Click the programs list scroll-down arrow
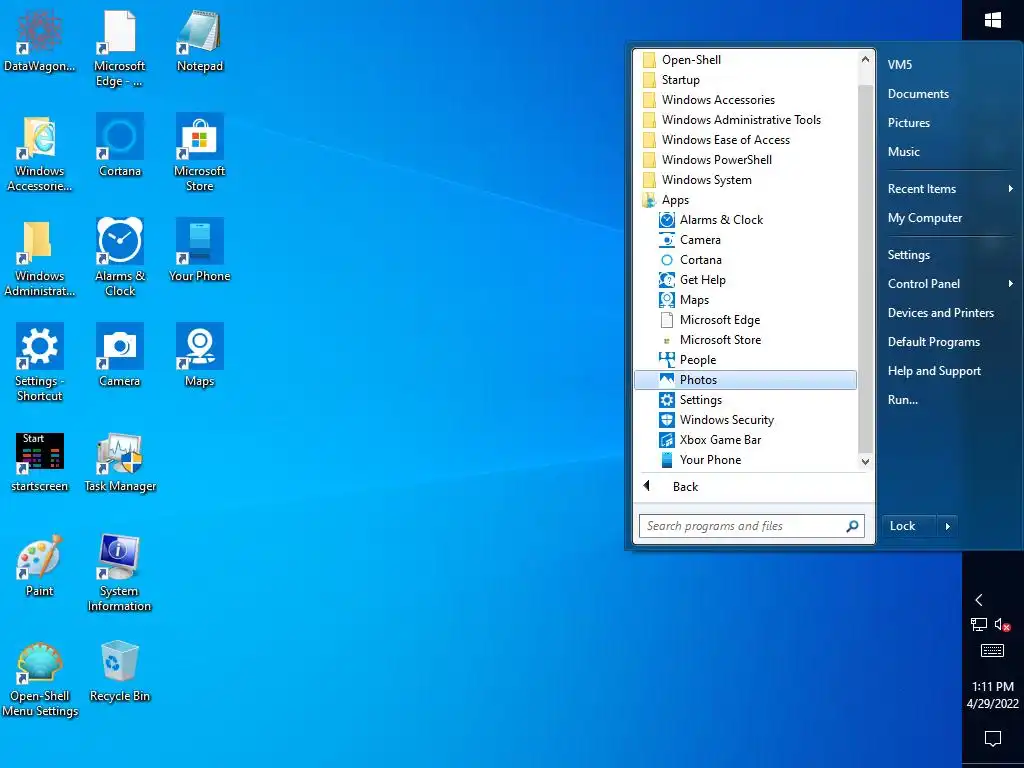This screenshot has height=768, width=1024. click(865, 462)
